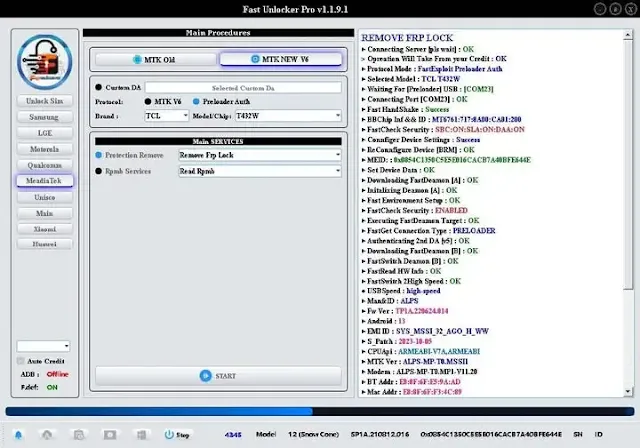Click the log scrollbar down arrow
This screenshot has height=448, width=640.
628,392
